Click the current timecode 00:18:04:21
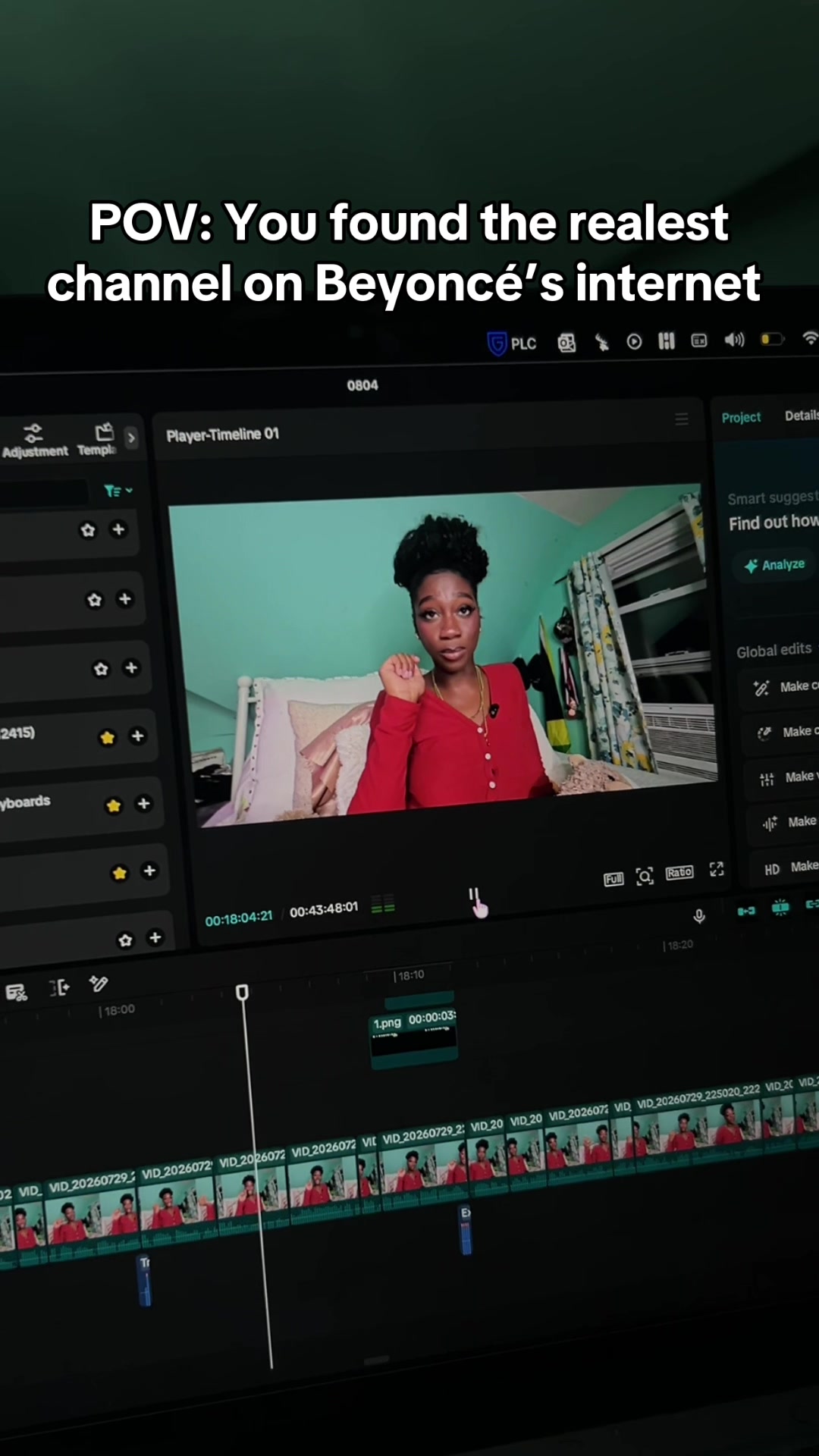The image size is (819, 1456). tap(238, 918)
